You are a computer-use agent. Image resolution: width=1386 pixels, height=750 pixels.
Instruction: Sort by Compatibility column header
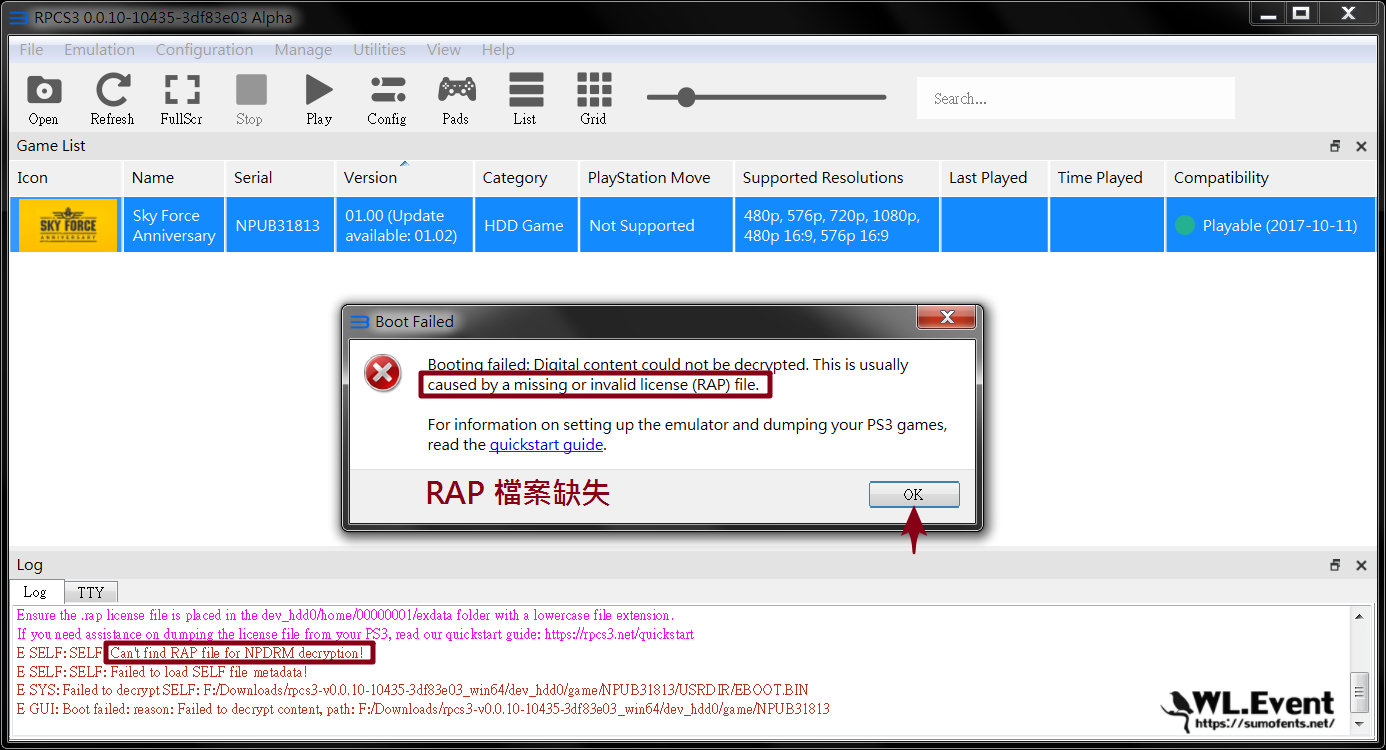click(x=1270, y=178)
